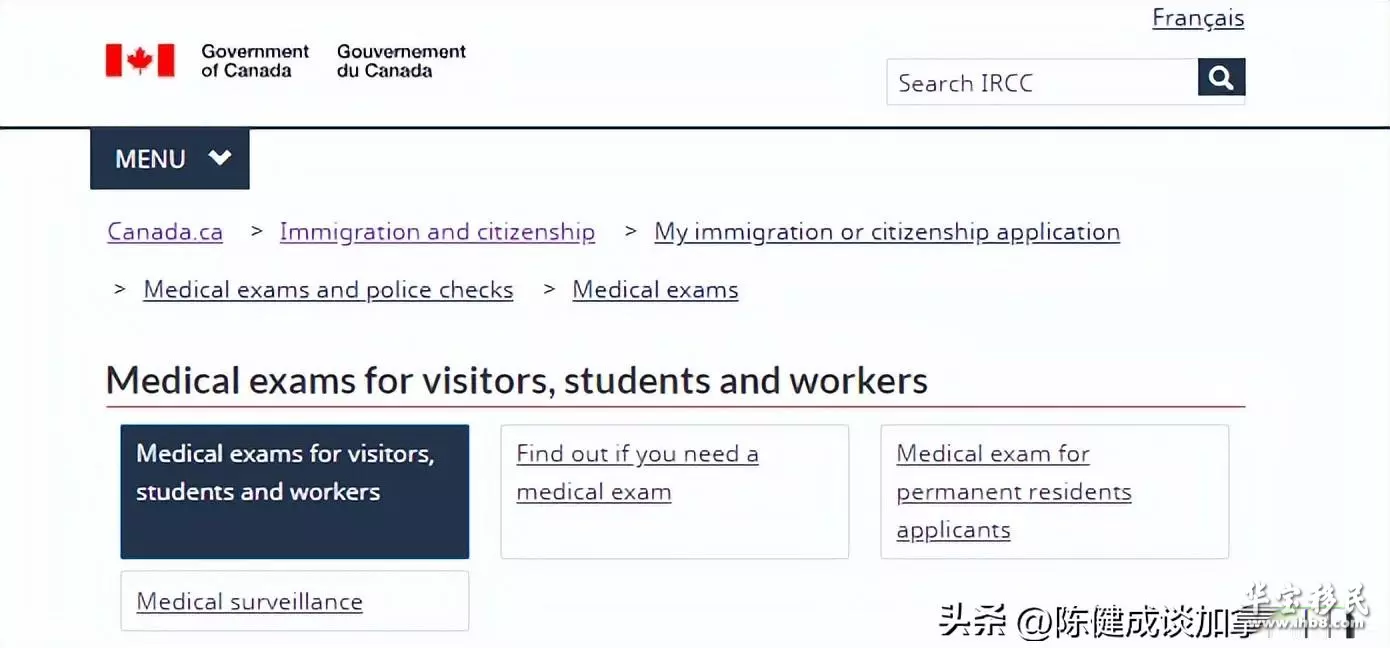The height and width of the screenshot is (648, 1390).
Task: Click the Government of Canada wordmark
Action: coord(255,61)
